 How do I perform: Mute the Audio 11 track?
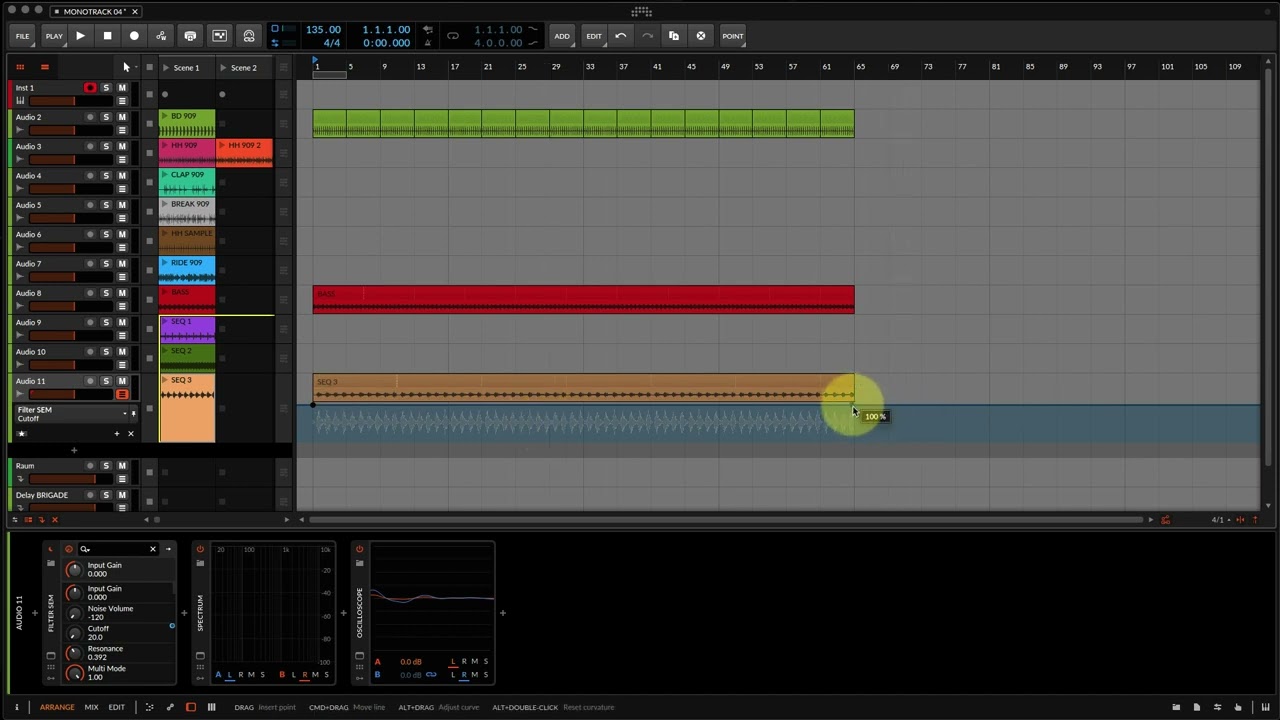(122, 381)
